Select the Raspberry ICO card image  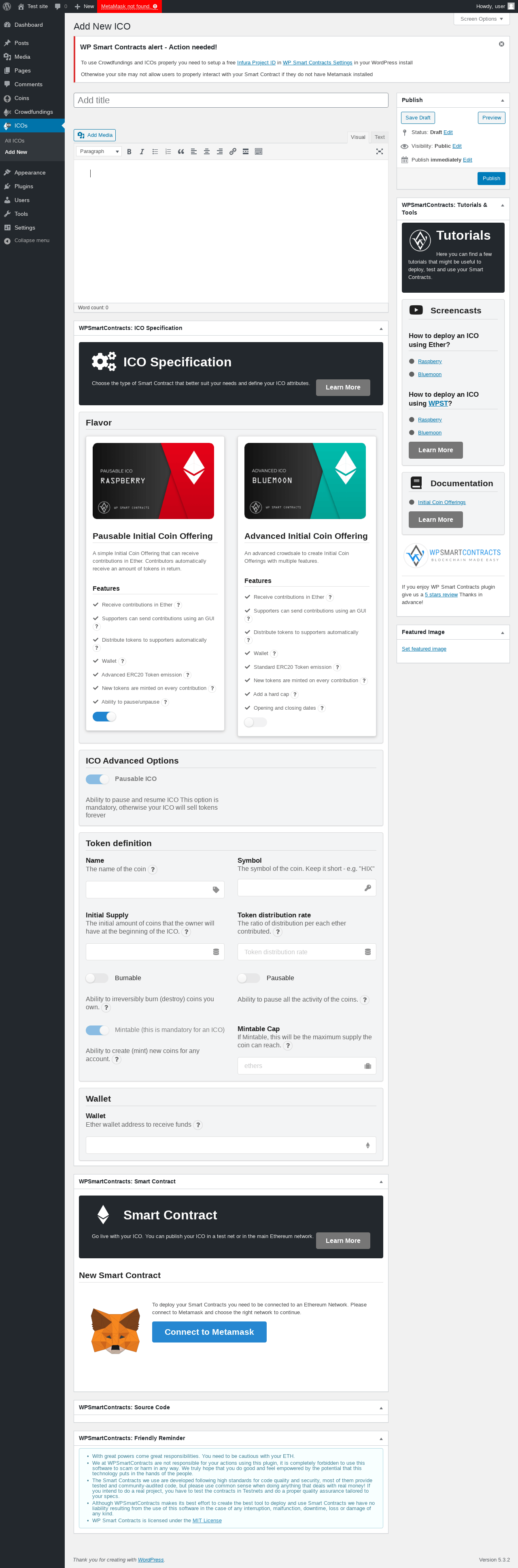pyautogui.click(x=153, y=481)
